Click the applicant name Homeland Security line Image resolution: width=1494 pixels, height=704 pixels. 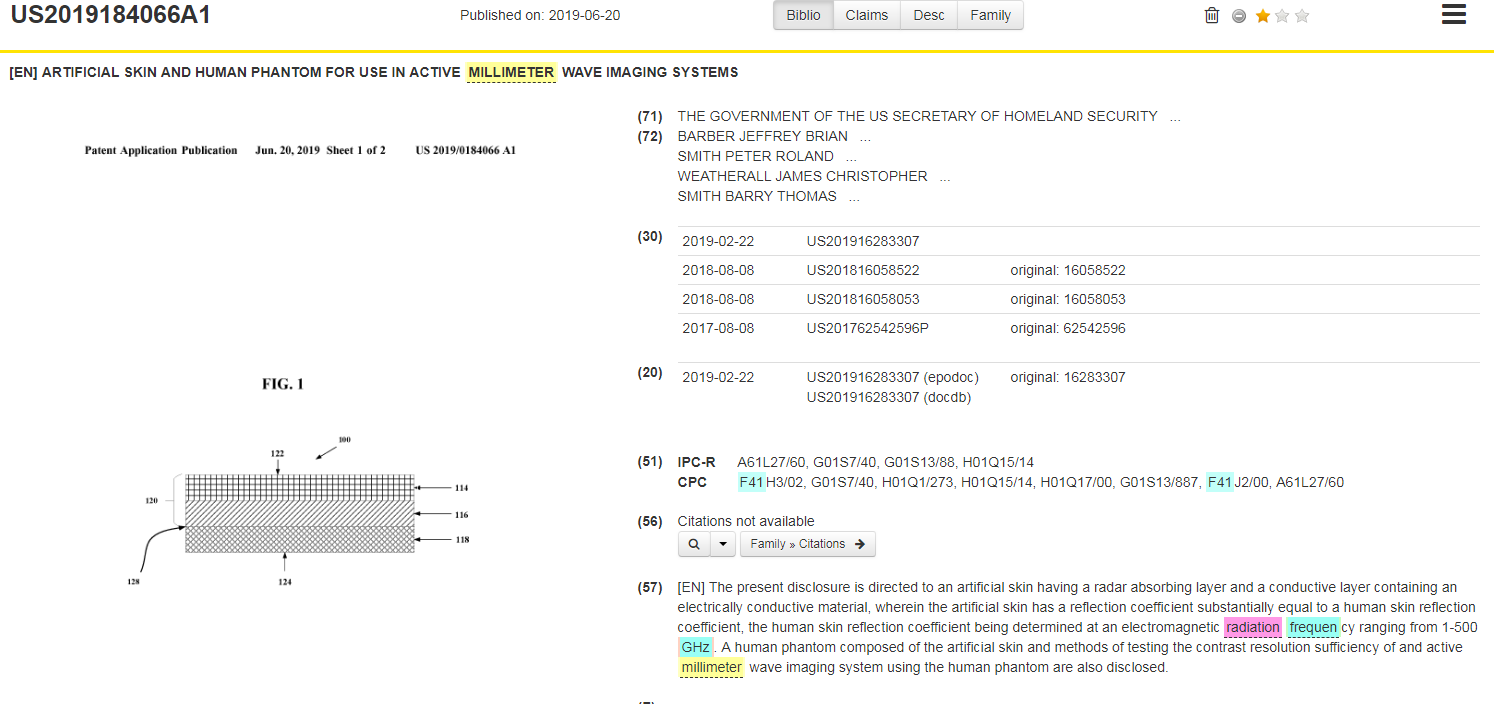918,116
